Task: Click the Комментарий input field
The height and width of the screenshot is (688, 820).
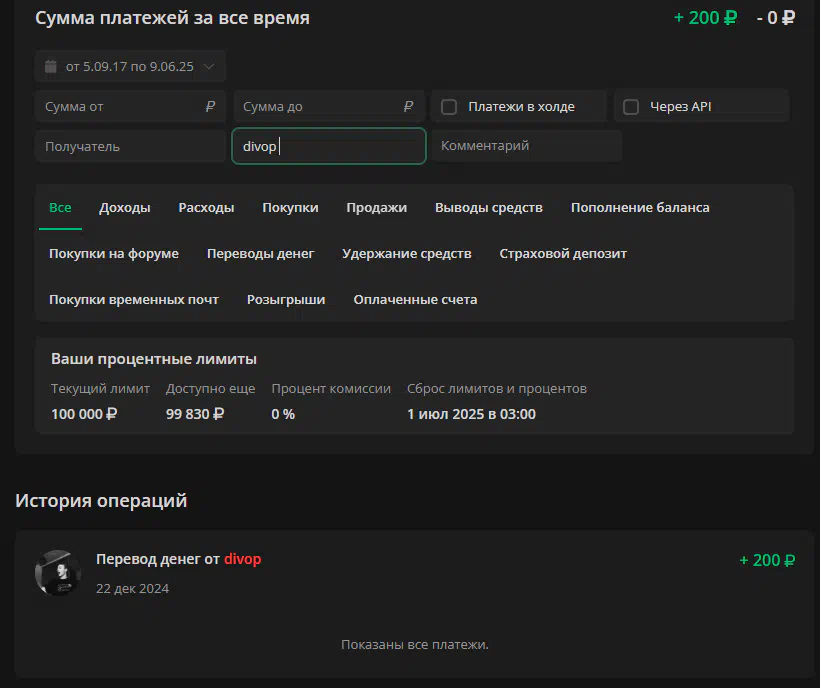Action: click(527, 145)
